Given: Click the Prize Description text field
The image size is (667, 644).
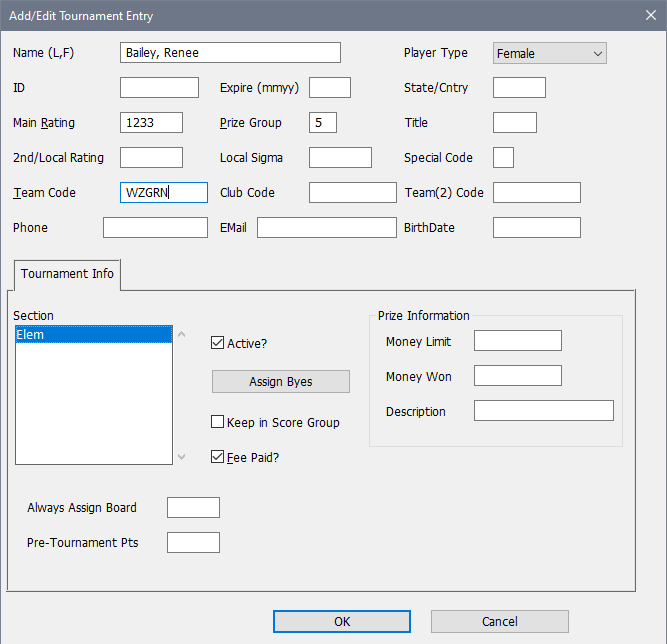Looking at the screenshot, I should pyautogui.click(x=543, y=411).
